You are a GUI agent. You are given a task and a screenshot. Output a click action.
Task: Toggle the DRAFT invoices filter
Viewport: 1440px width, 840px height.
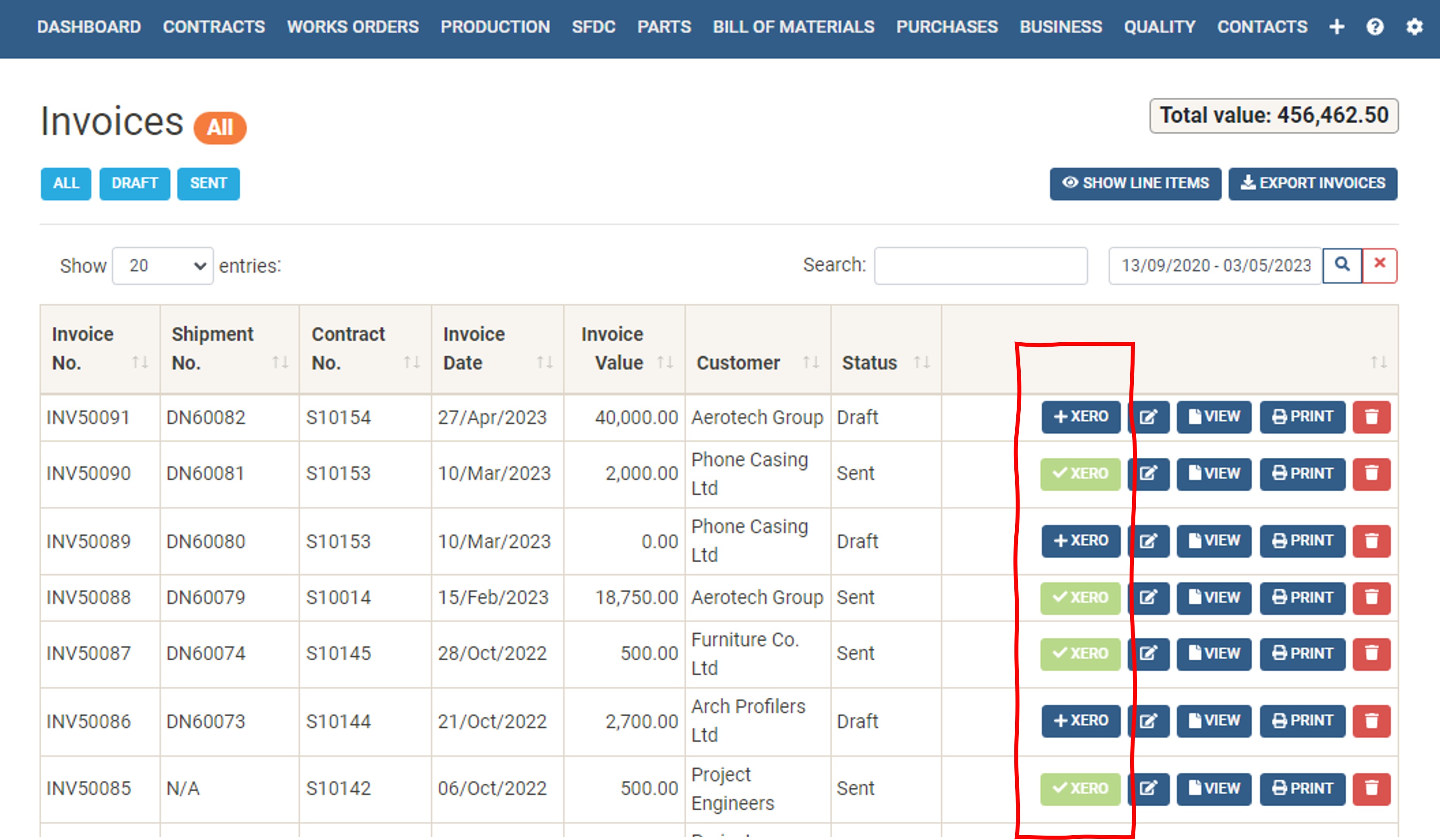135,184
